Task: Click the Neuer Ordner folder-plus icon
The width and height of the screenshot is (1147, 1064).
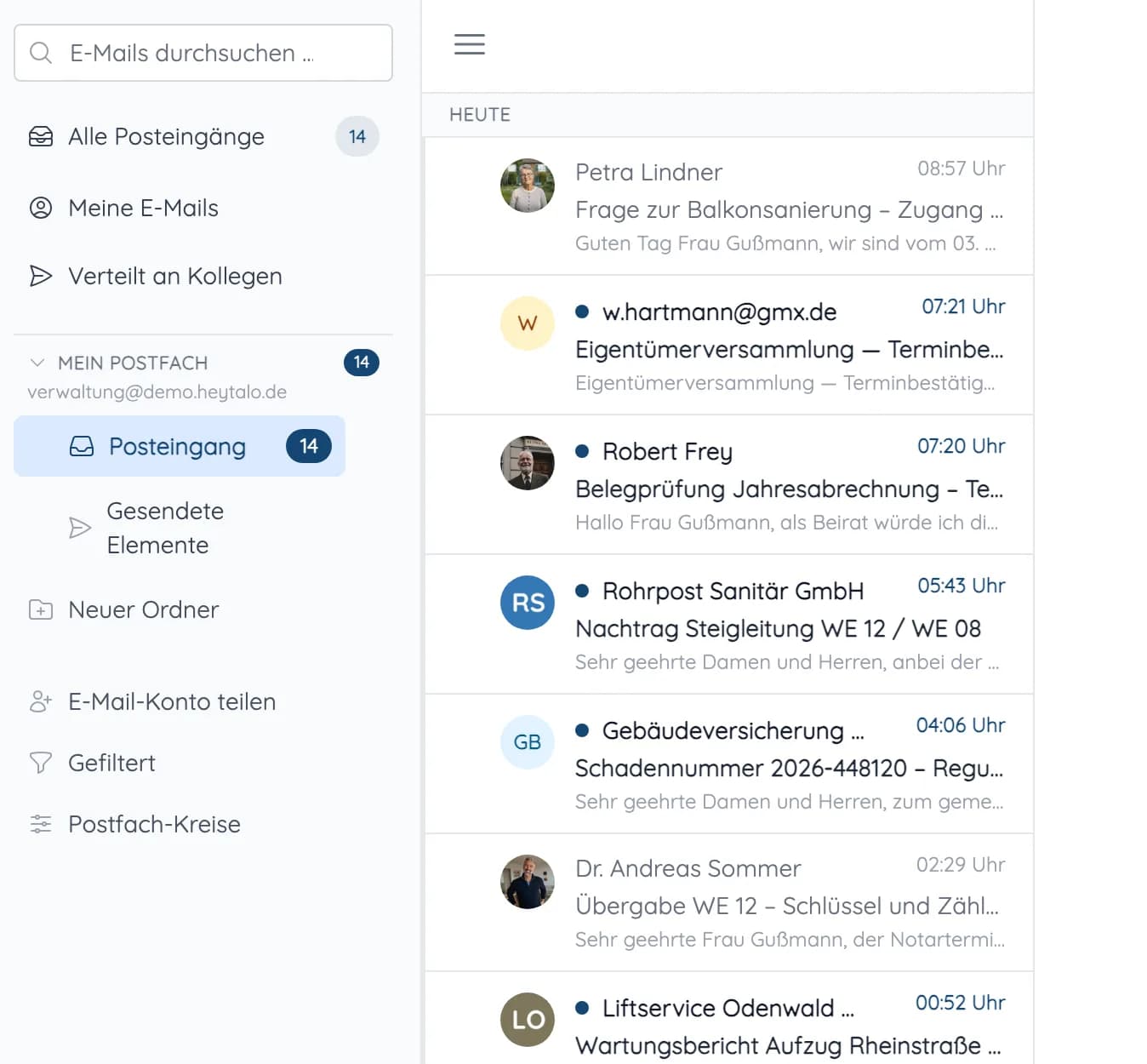Action: click(41, 609)
